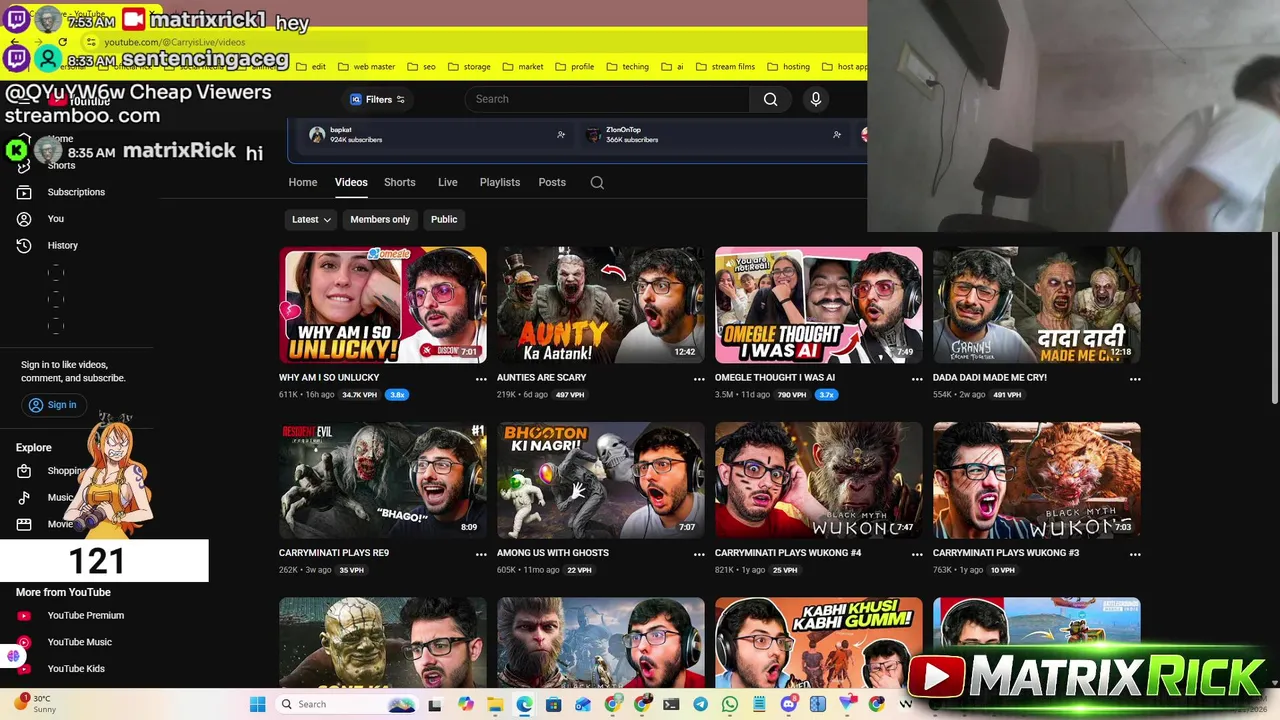1280x720 pixels.
Task: Open the 'profile' bookmarks folder
Action: 575,67
